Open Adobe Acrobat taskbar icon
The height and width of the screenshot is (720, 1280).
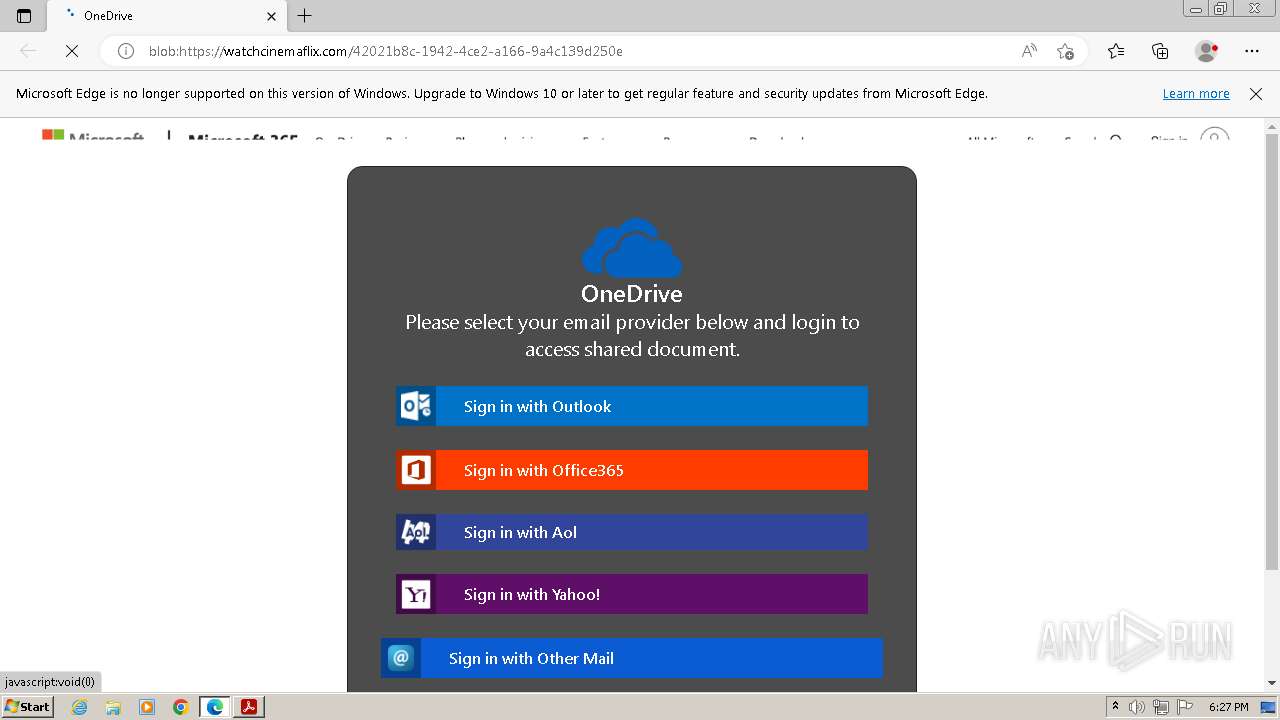point(249,707)
